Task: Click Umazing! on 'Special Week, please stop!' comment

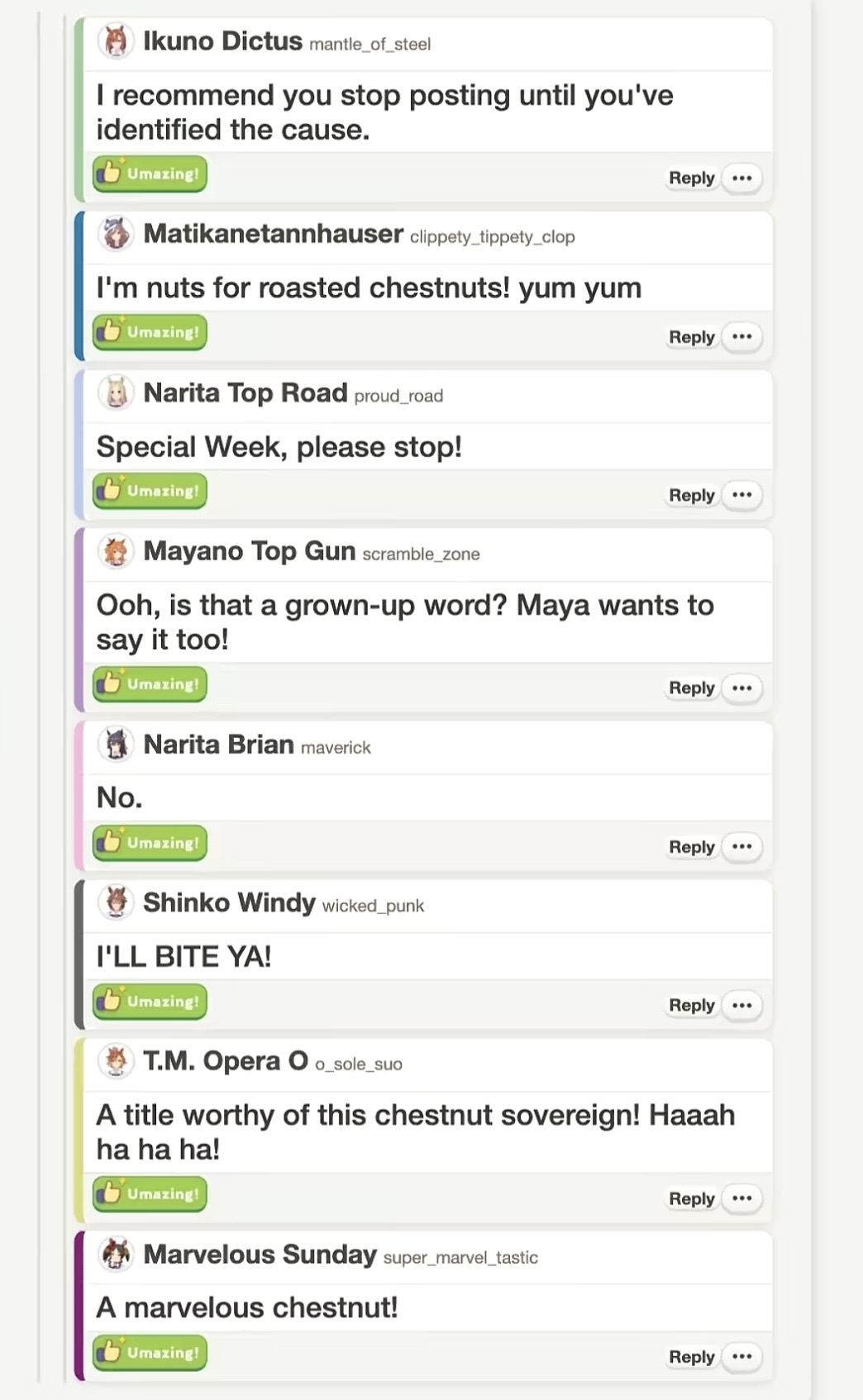Action: point(150,491)
